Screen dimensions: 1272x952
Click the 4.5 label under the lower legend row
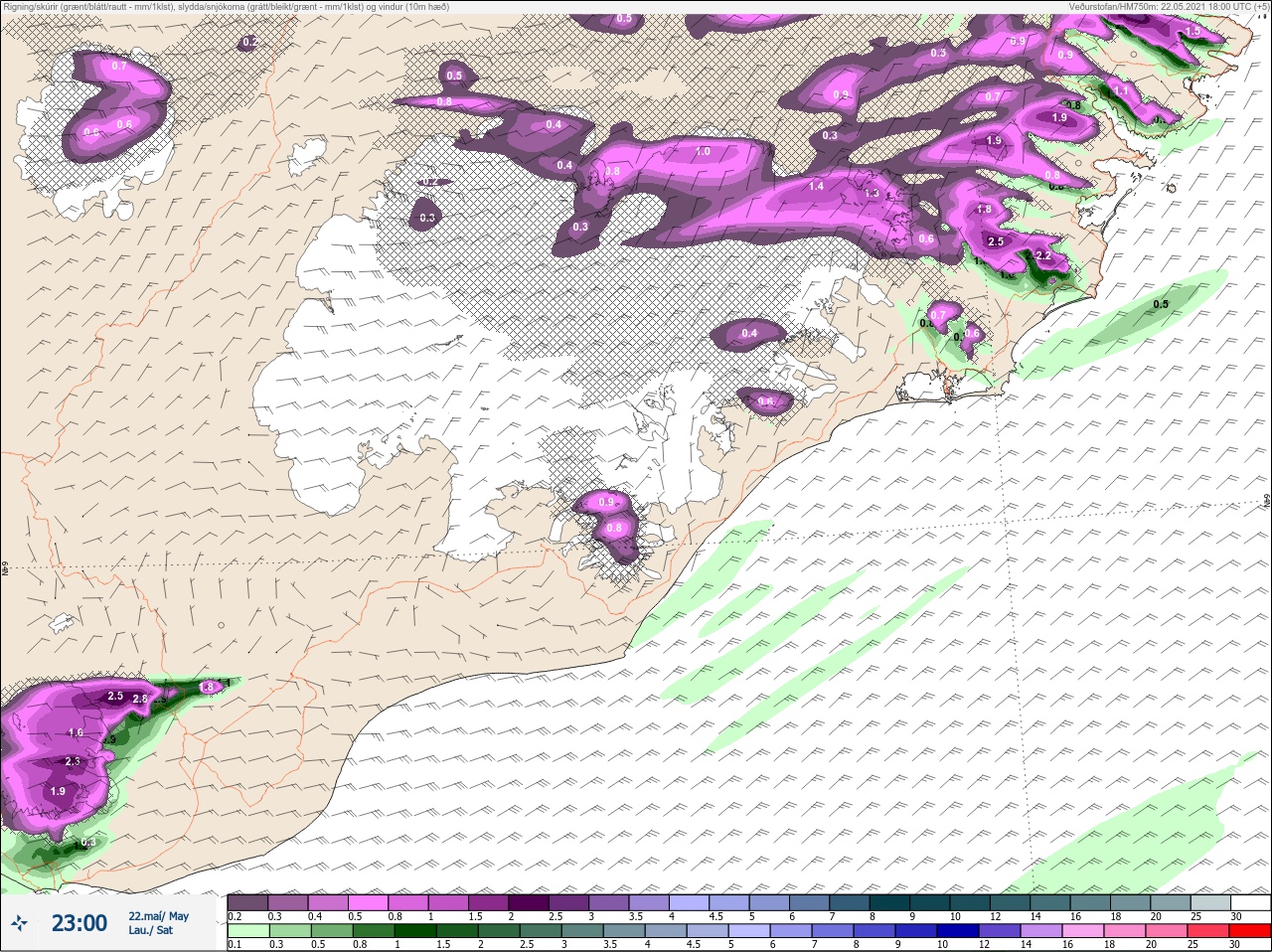(x=696, y=945)
